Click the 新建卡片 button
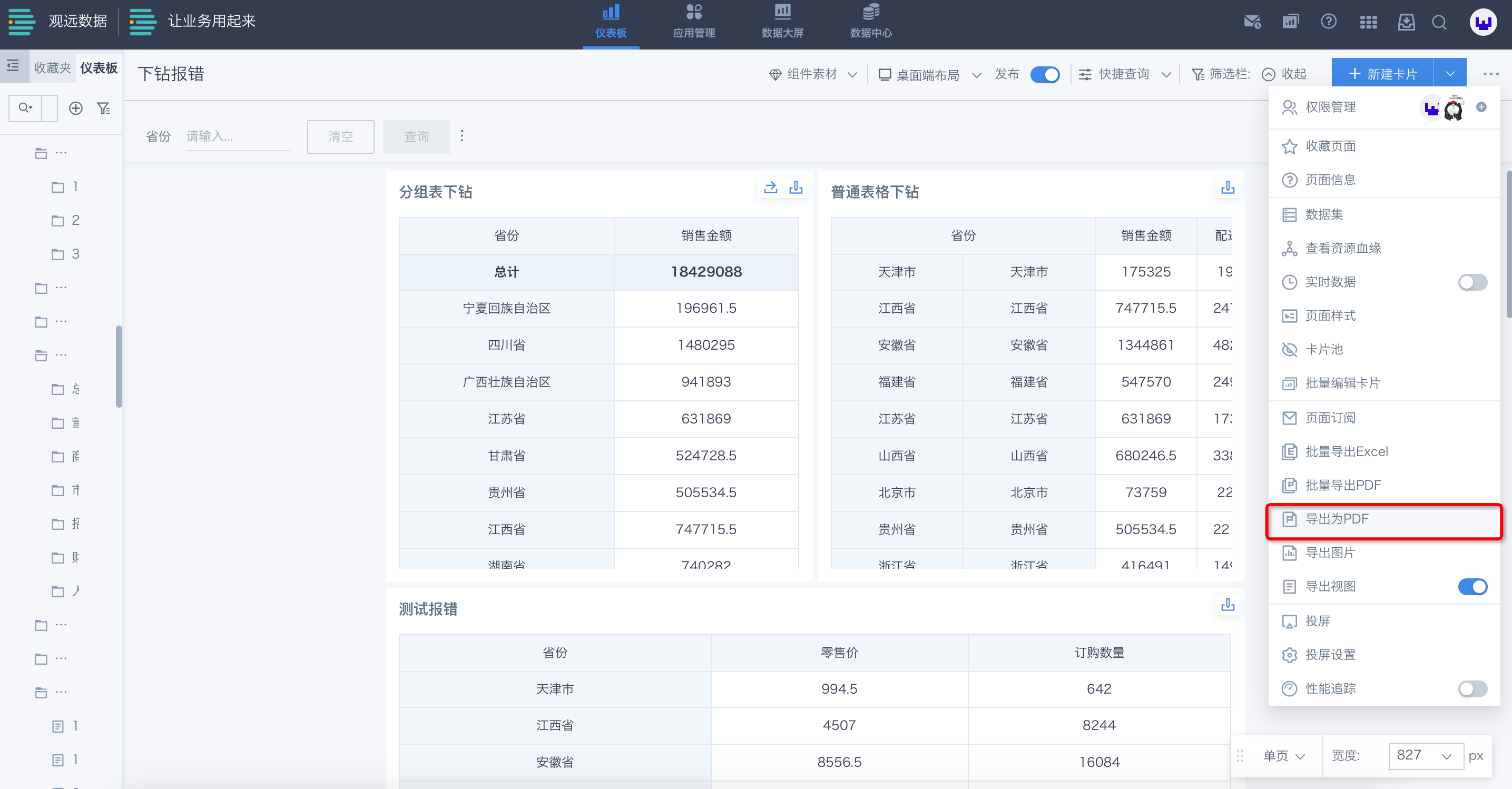 coord(1382,74)
